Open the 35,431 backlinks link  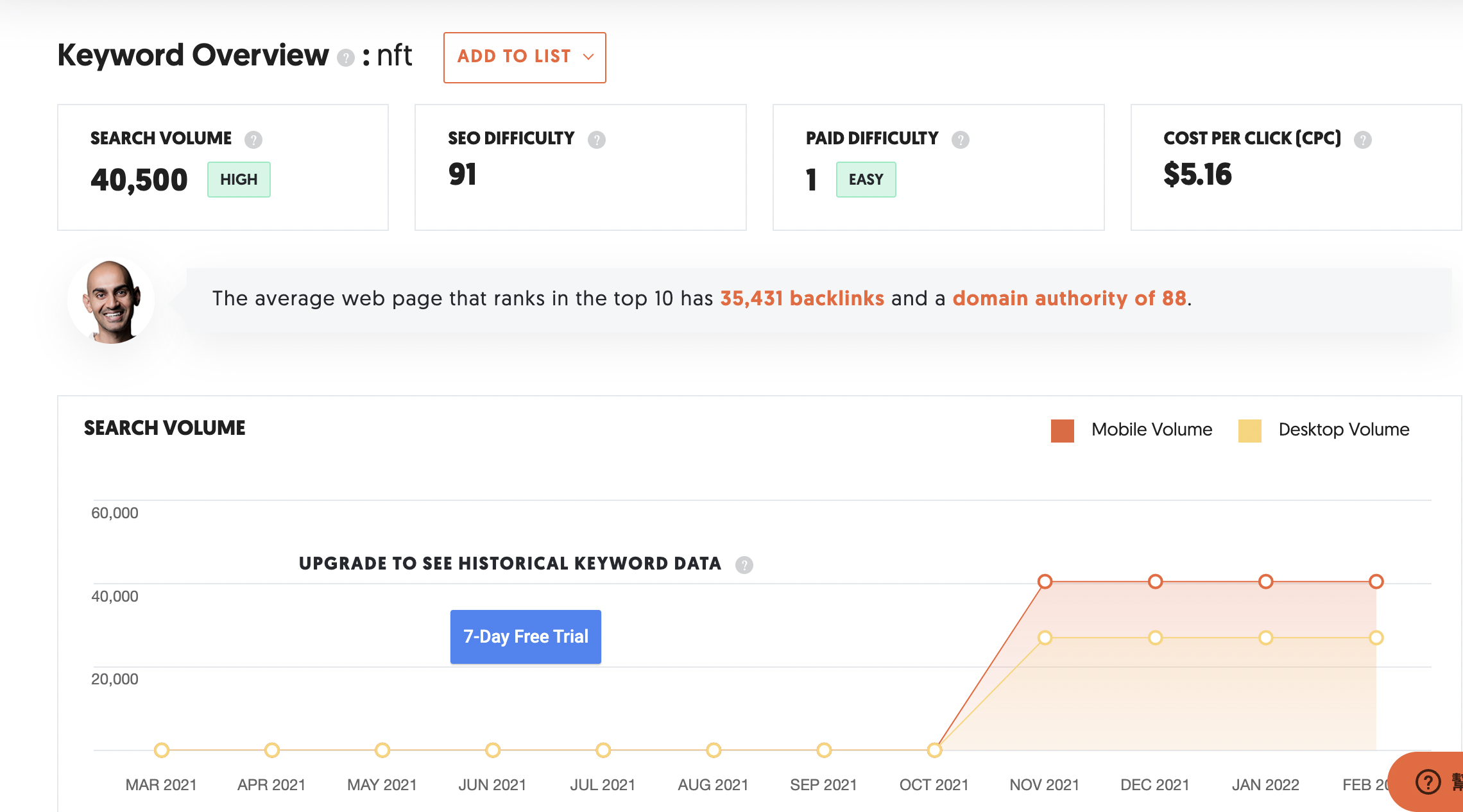pyautogui.click(x=802, y=298)
